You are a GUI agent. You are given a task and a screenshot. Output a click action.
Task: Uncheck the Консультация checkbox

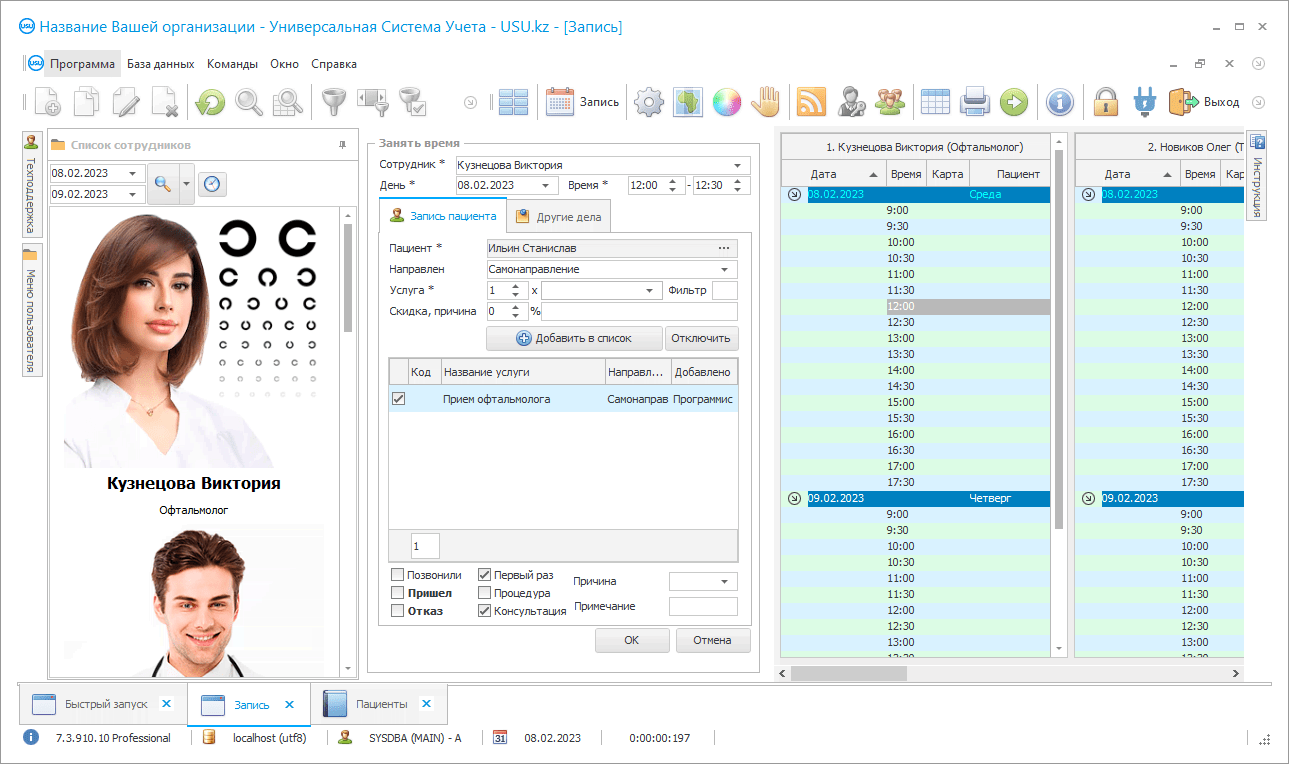pos(484,611)
